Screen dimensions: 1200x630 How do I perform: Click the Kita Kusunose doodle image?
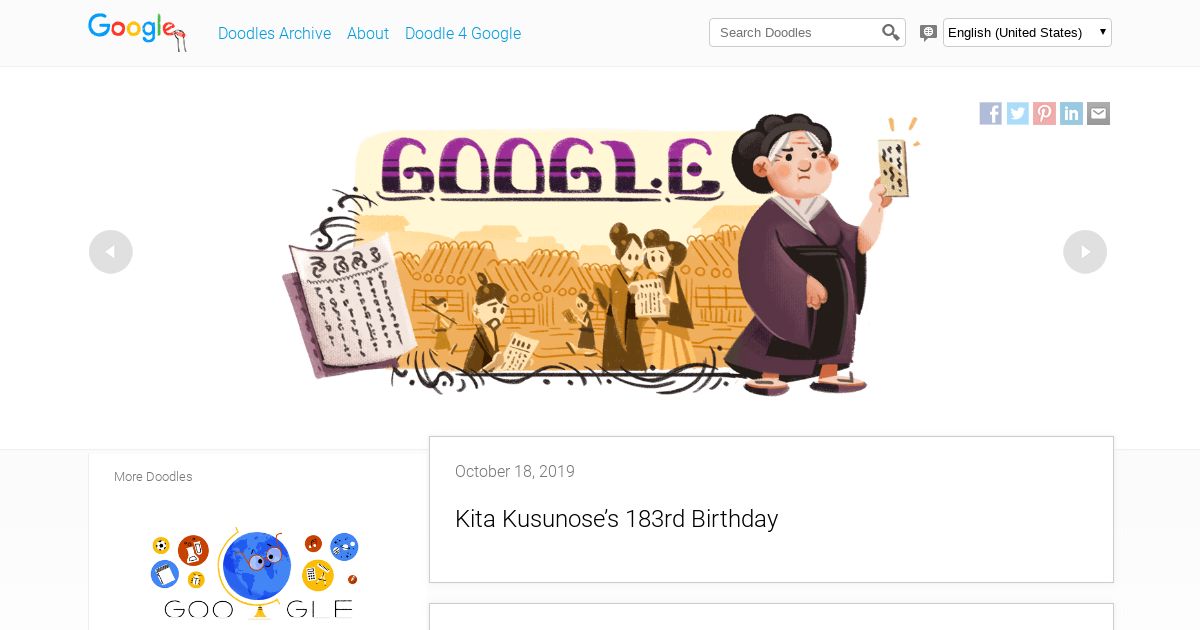pyautogui.click(x=601, y=253)
